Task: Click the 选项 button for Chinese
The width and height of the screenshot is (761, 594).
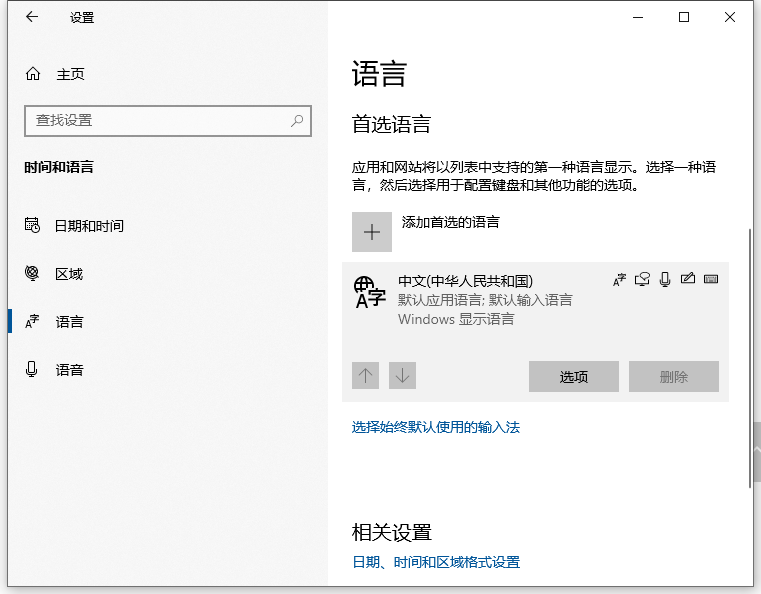Action: [x=573, y=377]
